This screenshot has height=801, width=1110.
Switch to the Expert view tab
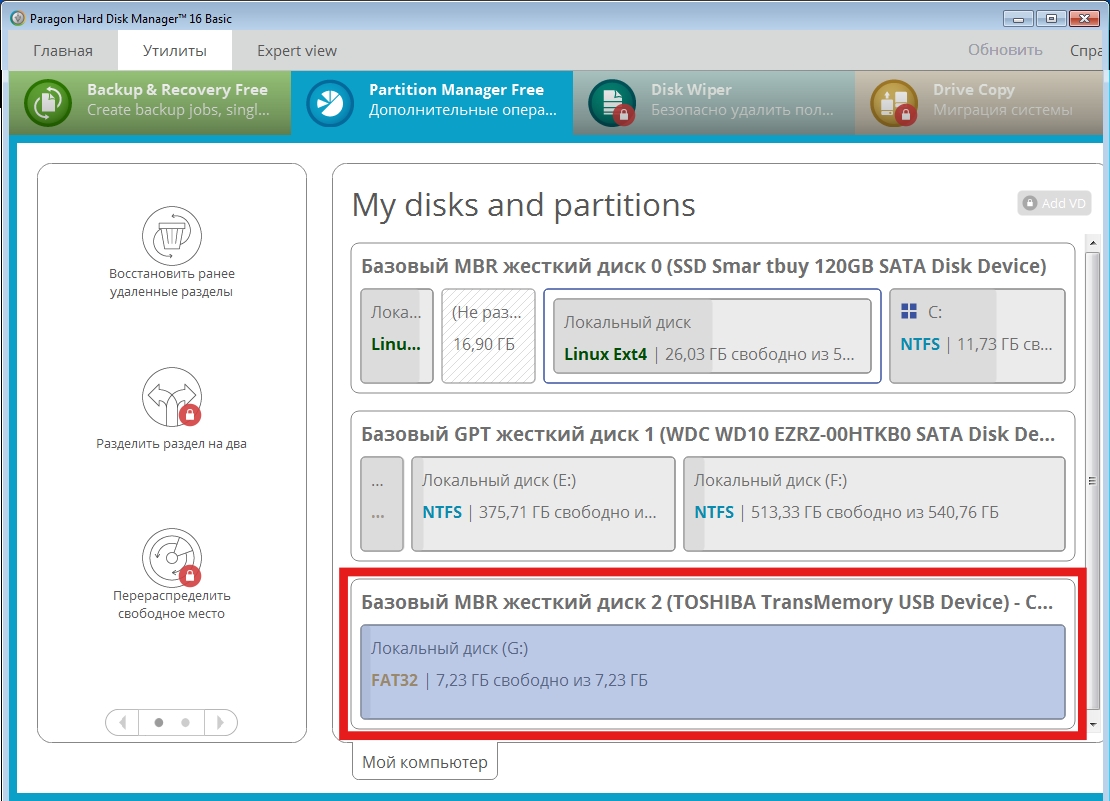pos(297,50)
